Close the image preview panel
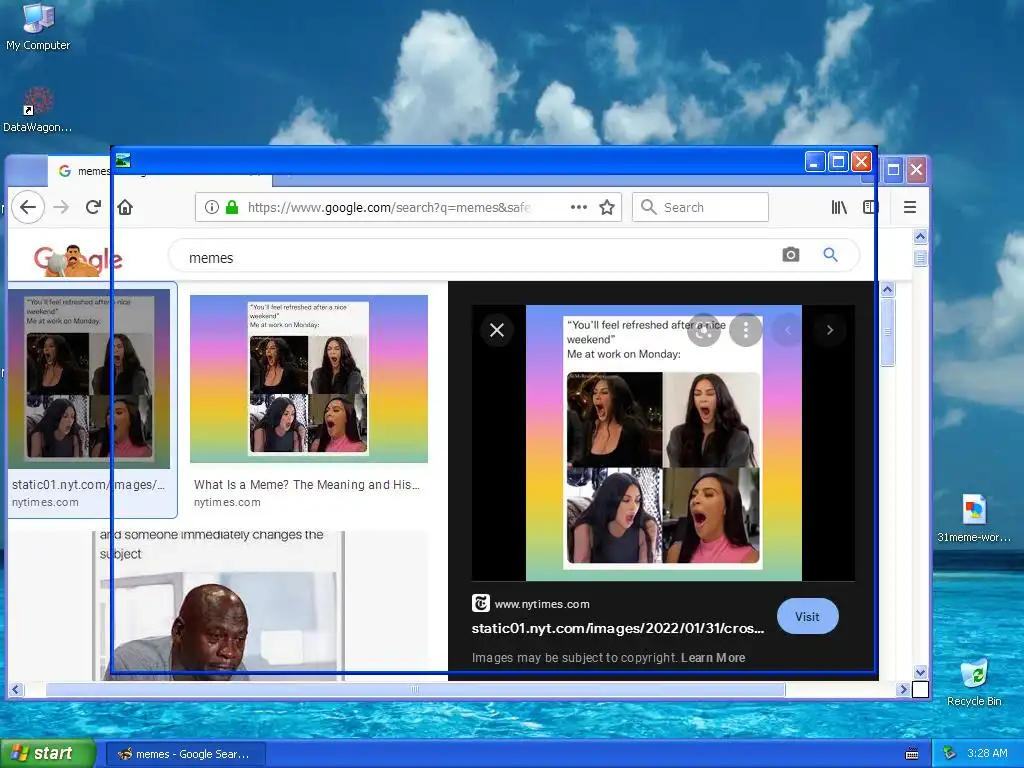The height and width of the screenshot is (768, 1024). (x=497, y=330)
